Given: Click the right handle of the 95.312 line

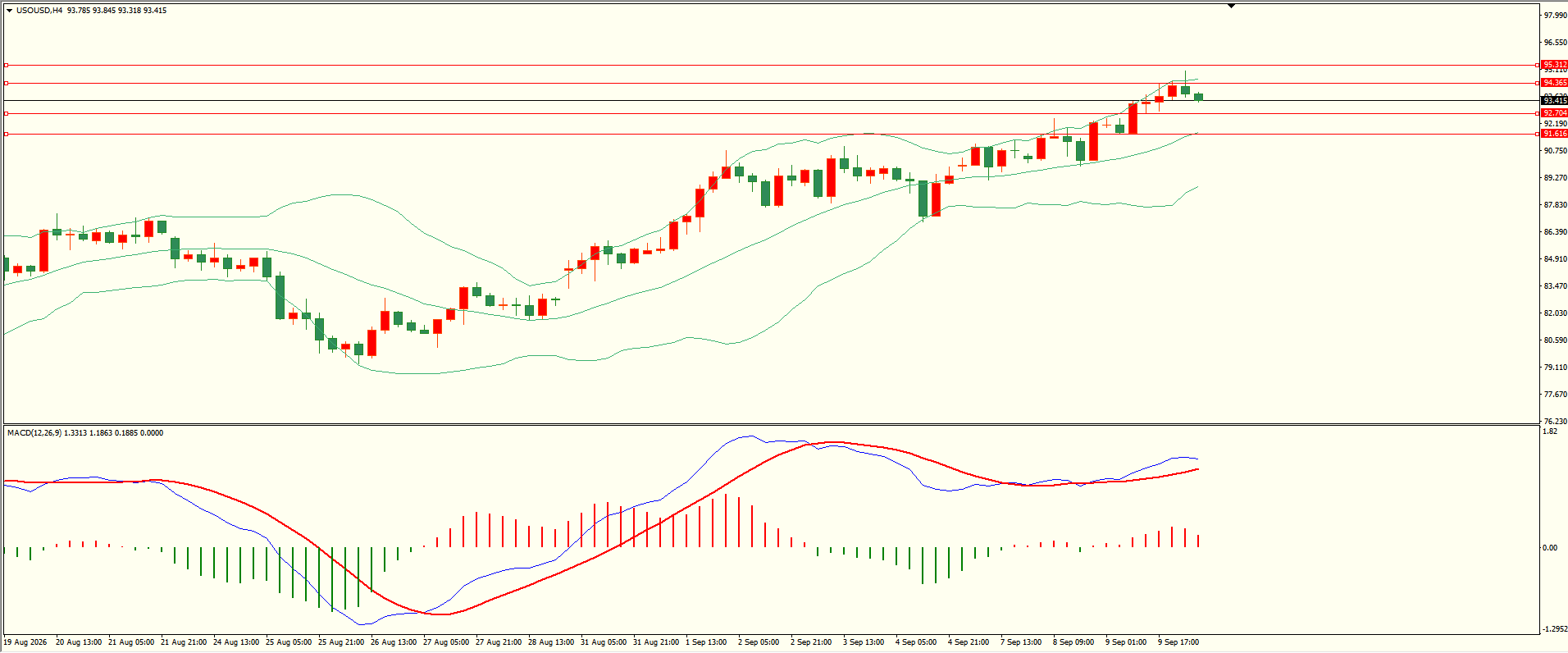Looking at the screenshot, I should pos(1537,65).
